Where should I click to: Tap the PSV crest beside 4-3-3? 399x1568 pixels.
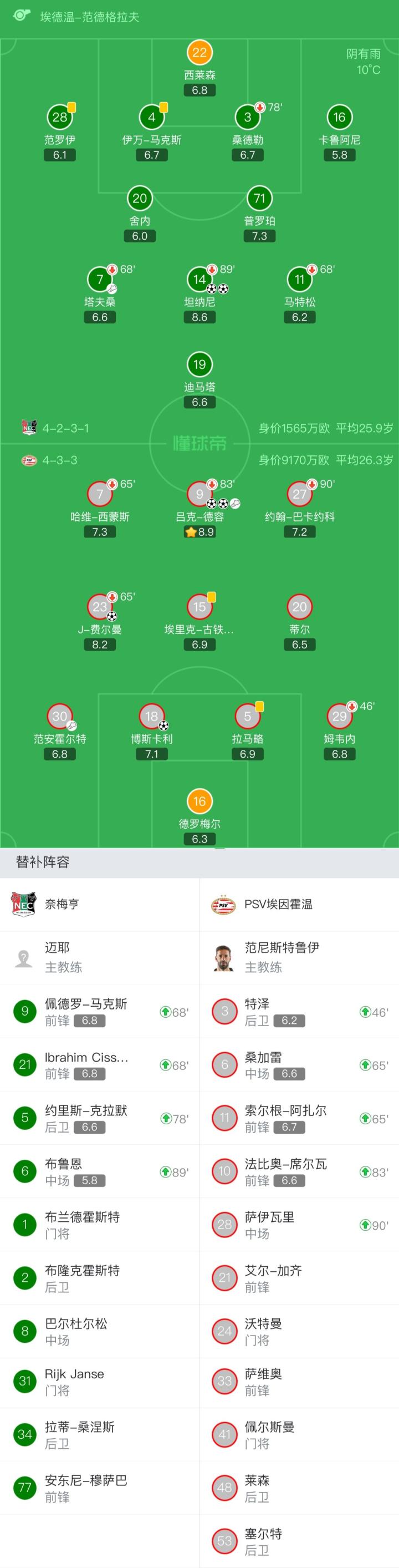(x=29, y=460)
